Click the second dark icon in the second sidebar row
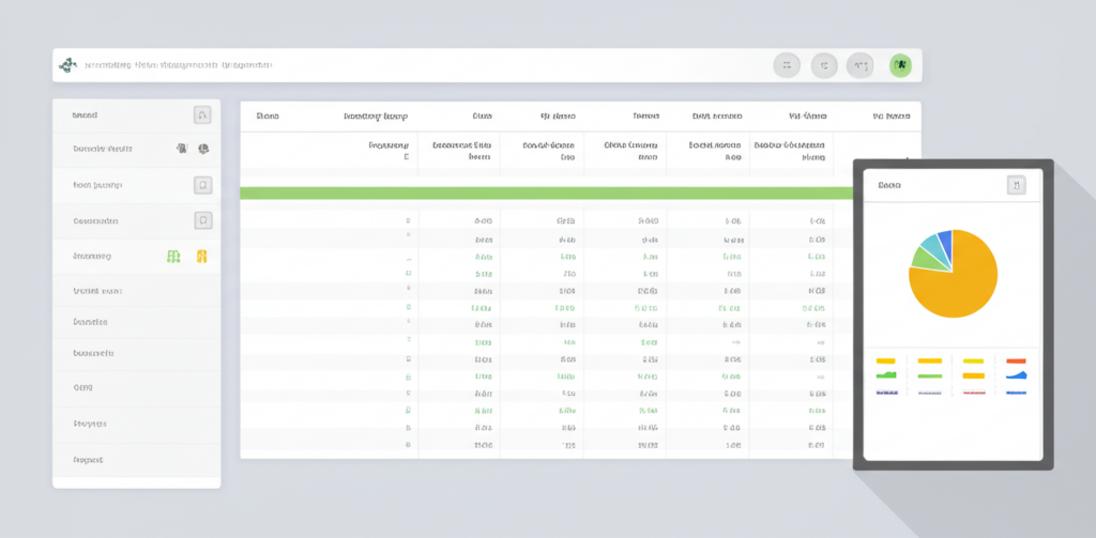Viewport: 1096px width, 538px height. point(203,149)
